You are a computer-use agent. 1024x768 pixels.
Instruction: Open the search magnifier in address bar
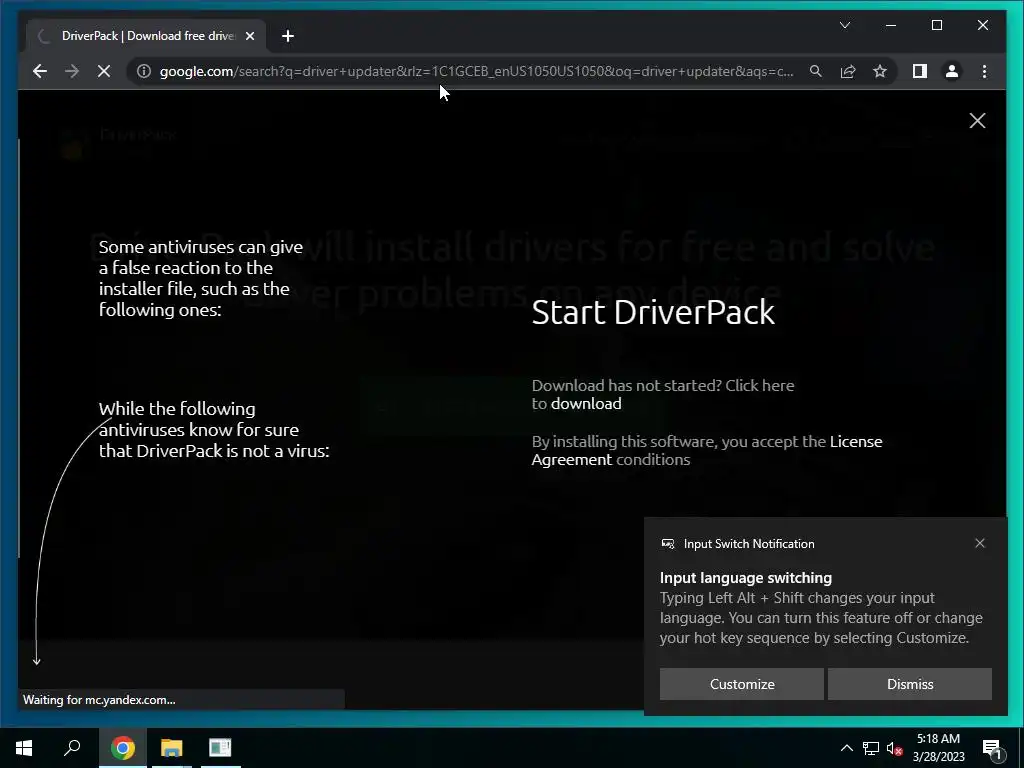[x=816, y=71]
